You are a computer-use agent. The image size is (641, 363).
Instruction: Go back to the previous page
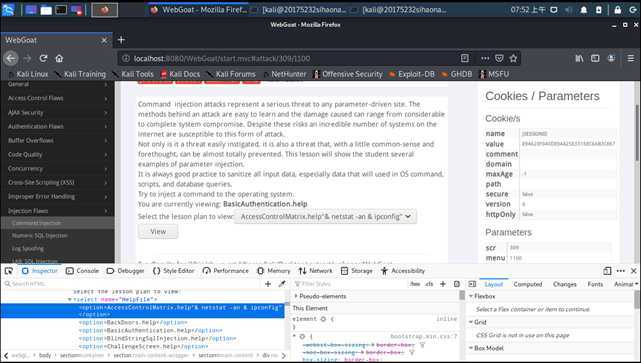(x=11, y=58)
